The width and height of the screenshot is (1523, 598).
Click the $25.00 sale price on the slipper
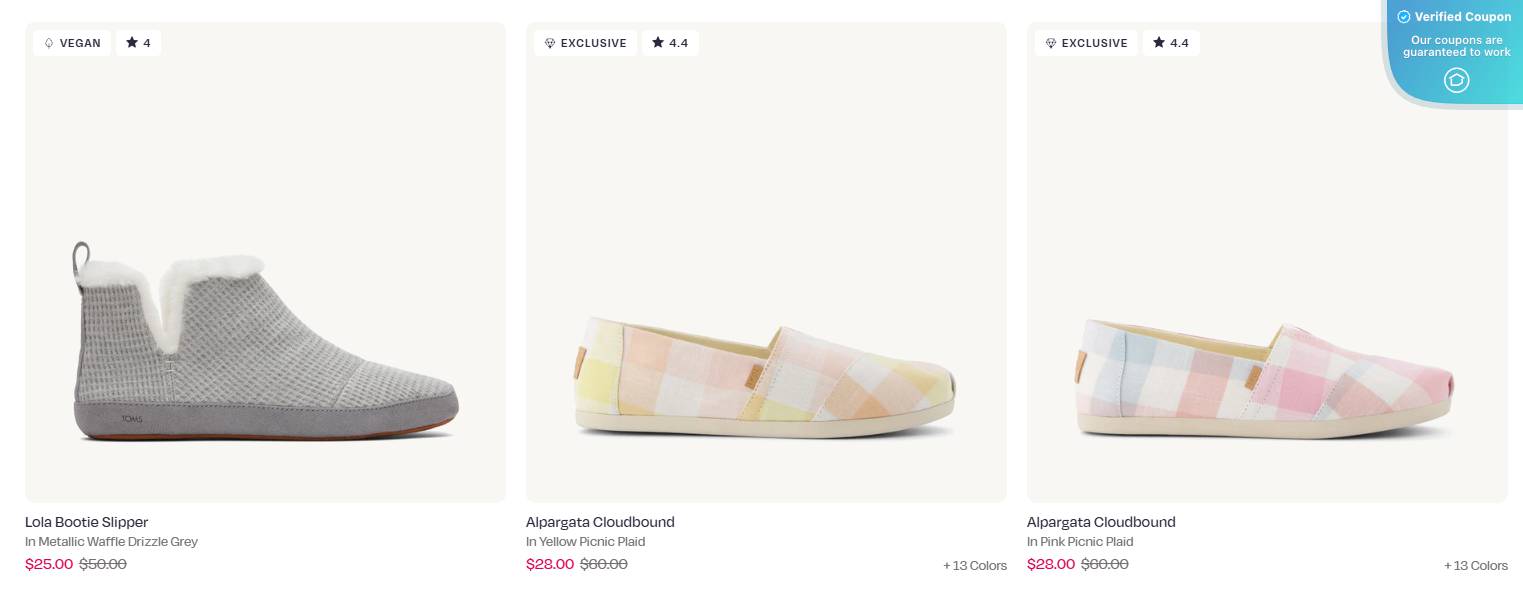(49, 564)
